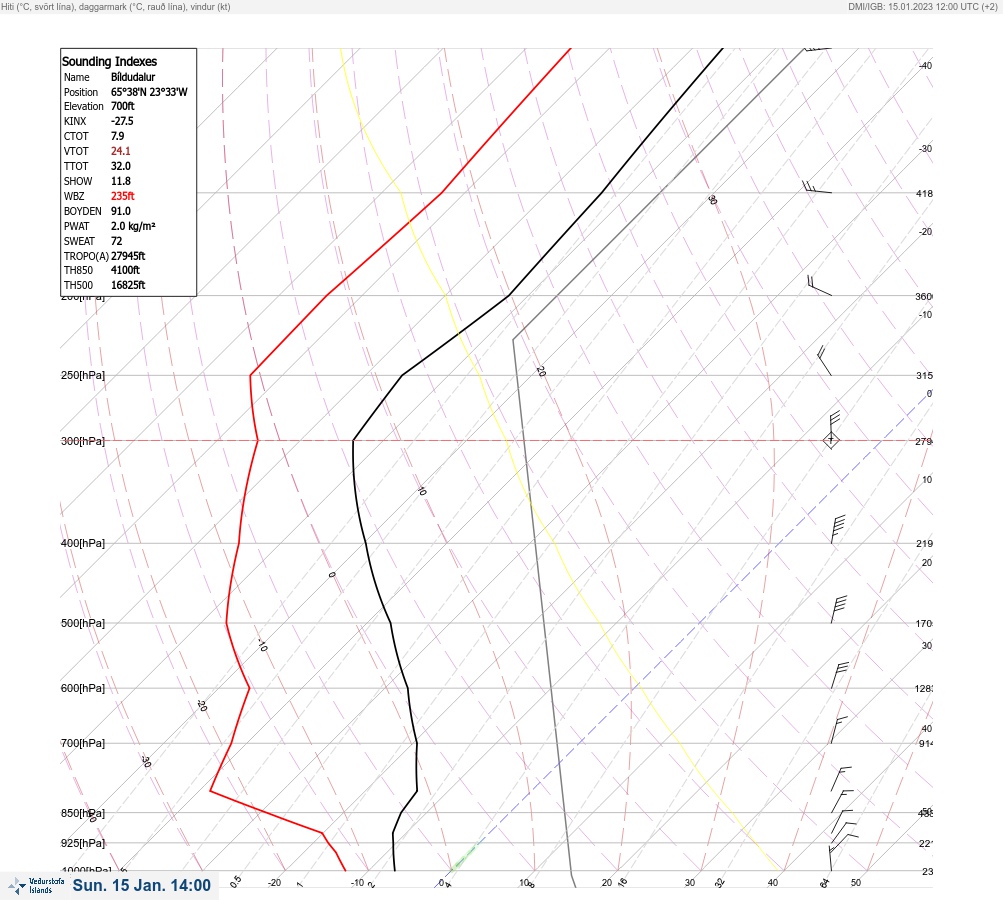1003x900 pixels.
Task: Click the station name 'Bíldudalur'
Action: 133,77
